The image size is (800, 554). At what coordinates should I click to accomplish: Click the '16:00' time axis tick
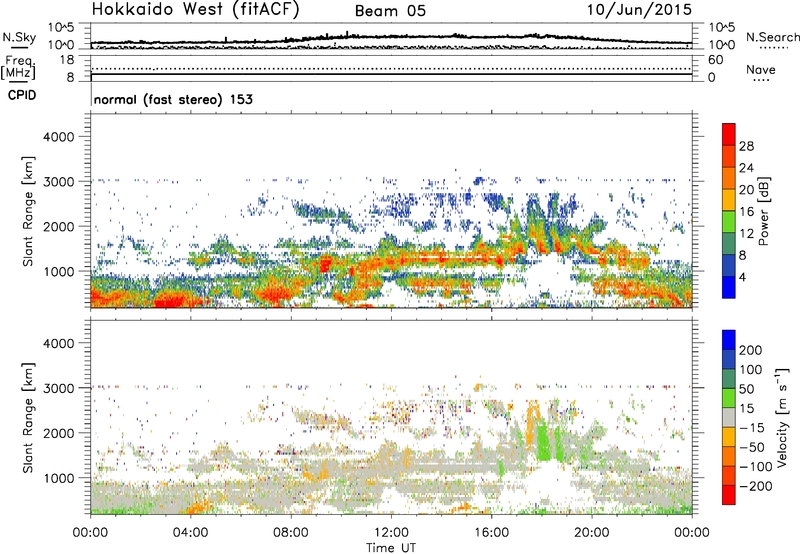click(x=491, y=533)
